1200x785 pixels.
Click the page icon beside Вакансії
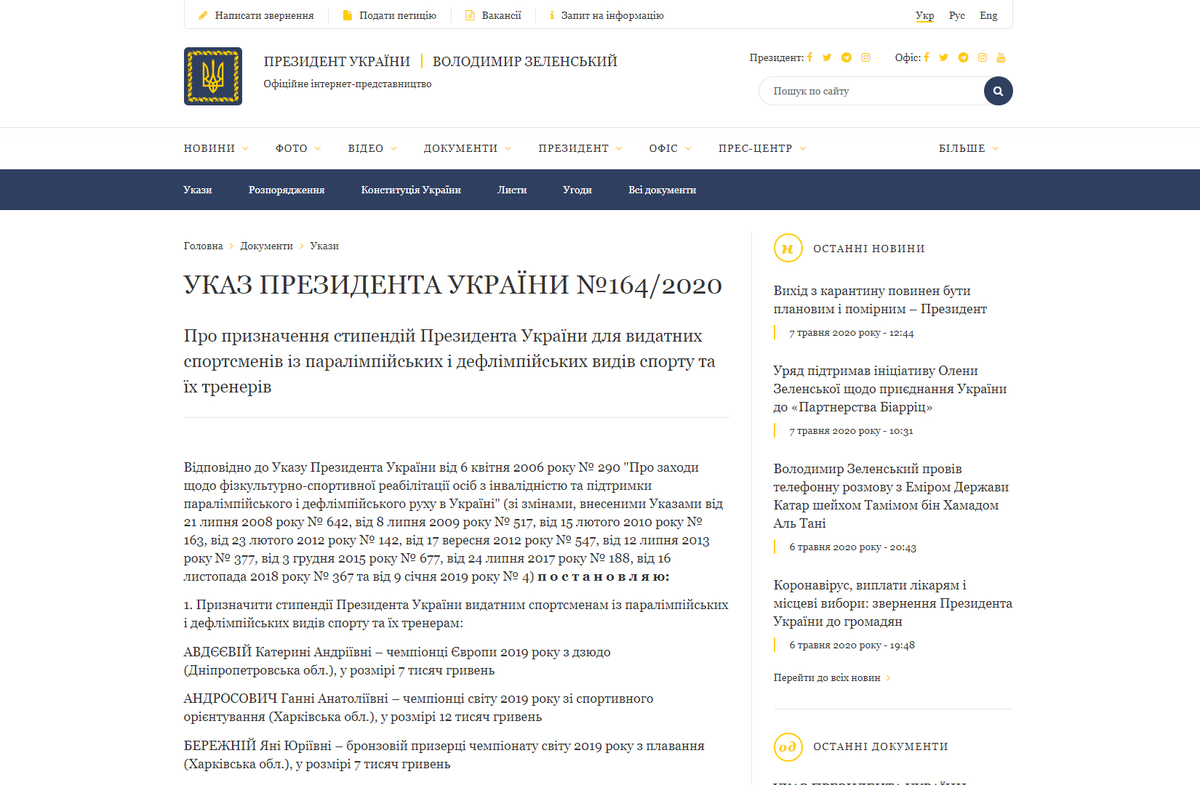tap(470, 16)
